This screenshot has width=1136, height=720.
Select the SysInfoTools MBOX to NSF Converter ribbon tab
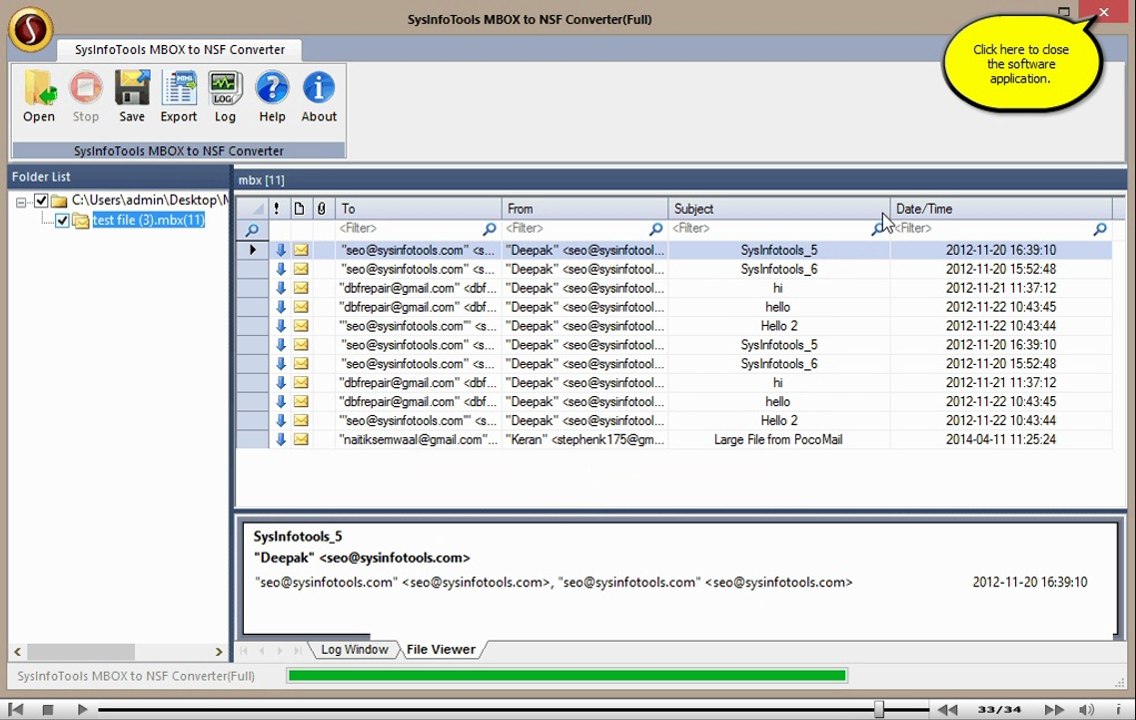[x=180, y=49]
